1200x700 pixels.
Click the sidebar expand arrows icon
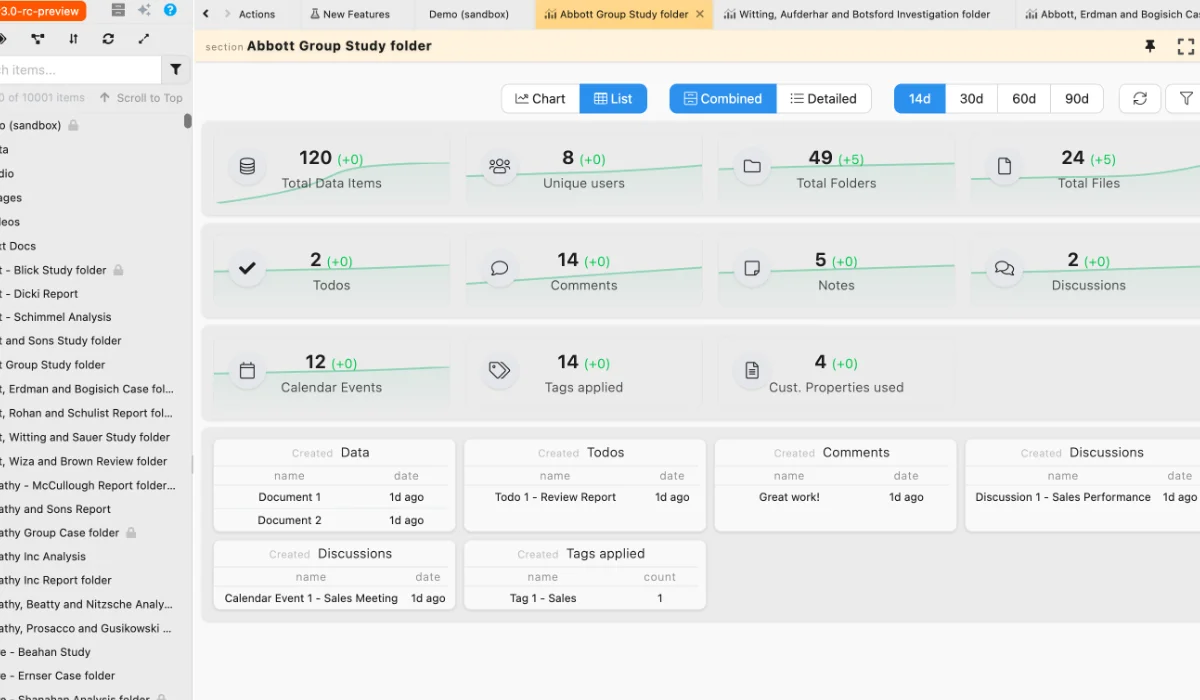144,39
